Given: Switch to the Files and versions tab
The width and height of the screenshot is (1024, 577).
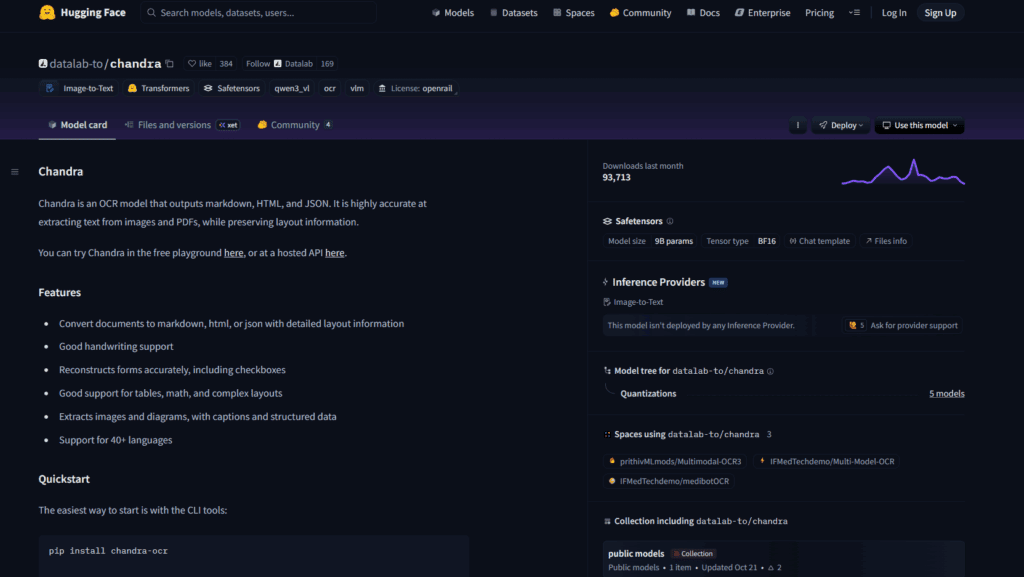Looking at the screenshot, I should (182, 125).
